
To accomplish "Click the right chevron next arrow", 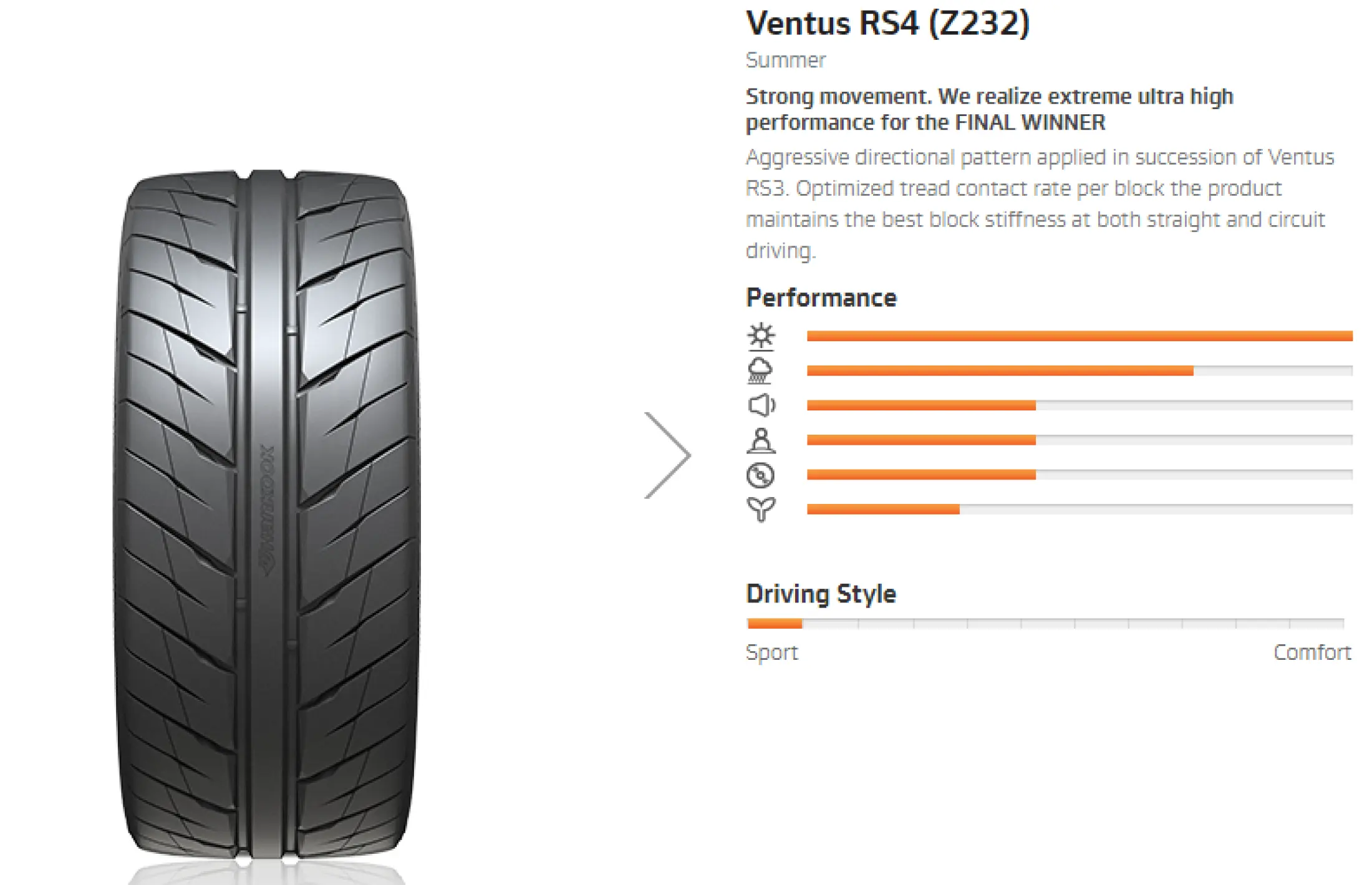I will point(667,455).
